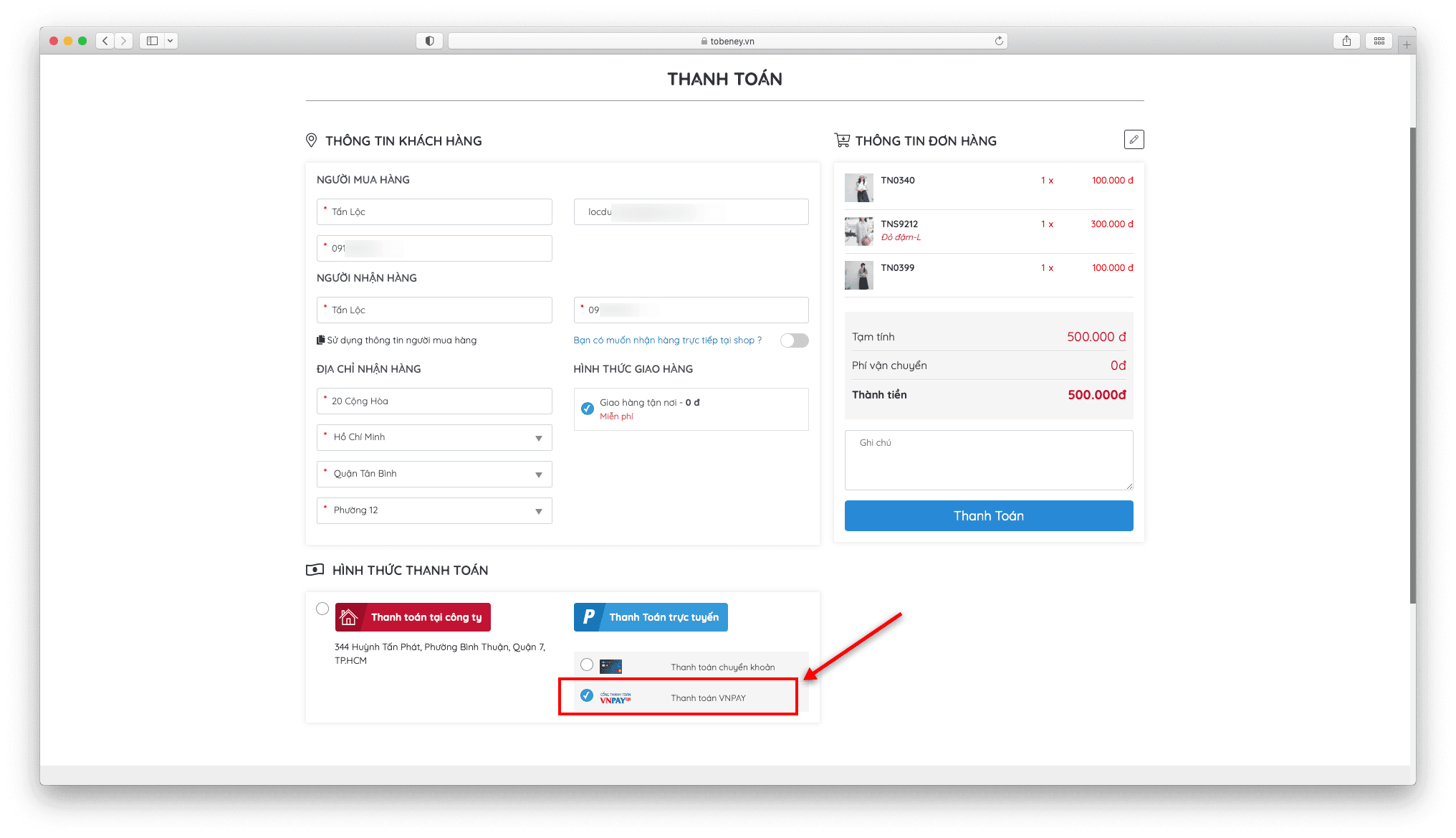
Task: Click the page reload icon
Action: pyautogui.click(x=999, y=41)
